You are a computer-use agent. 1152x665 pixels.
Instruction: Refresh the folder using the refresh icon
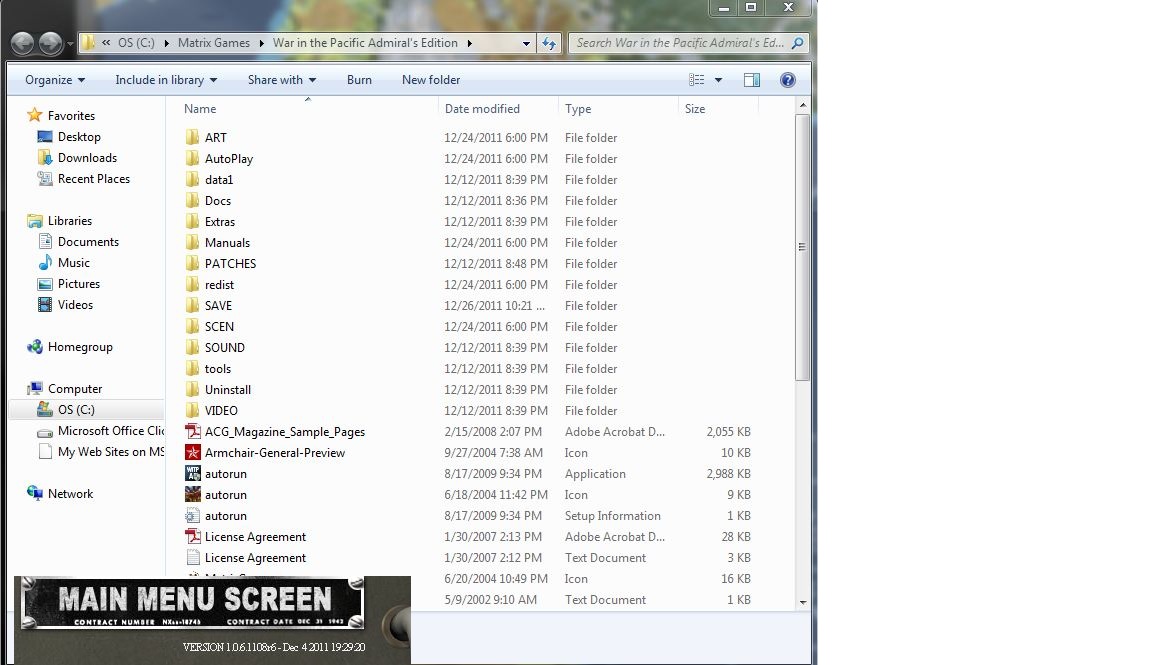pyautogui.click(x=549, y=43)
